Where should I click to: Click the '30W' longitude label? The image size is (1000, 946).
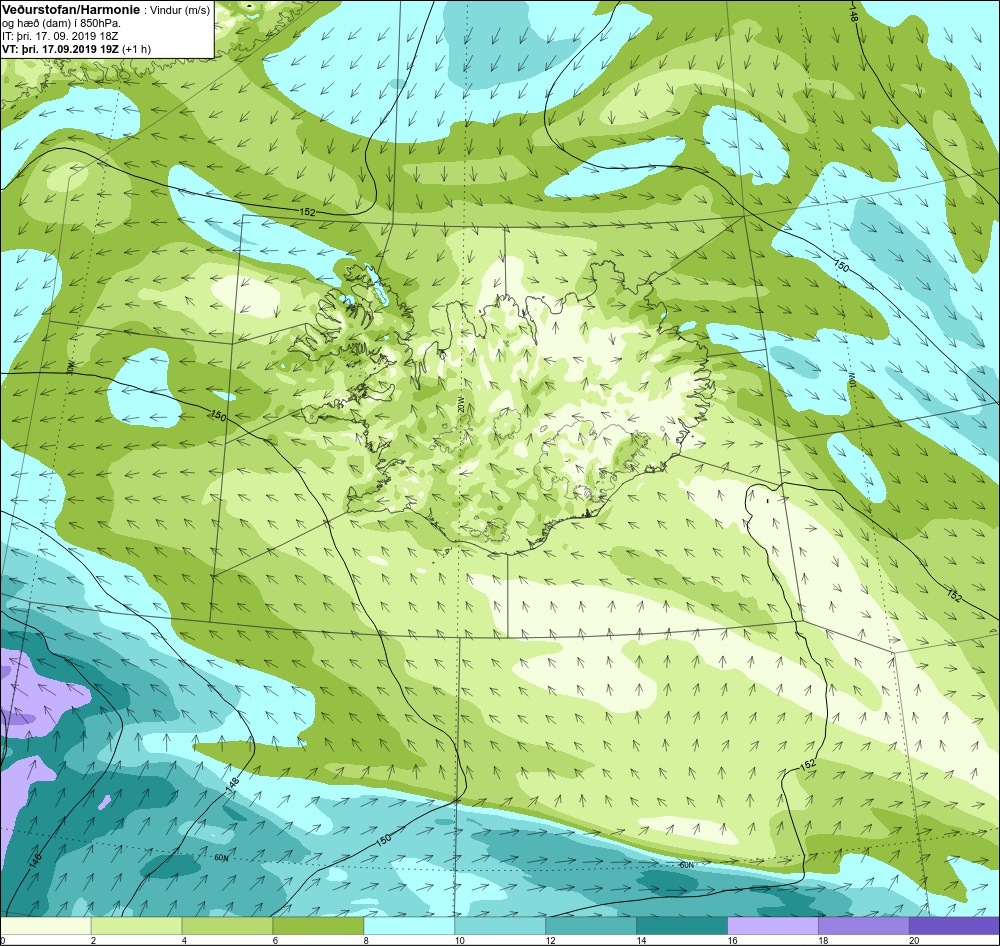click(x=70, y=367)
